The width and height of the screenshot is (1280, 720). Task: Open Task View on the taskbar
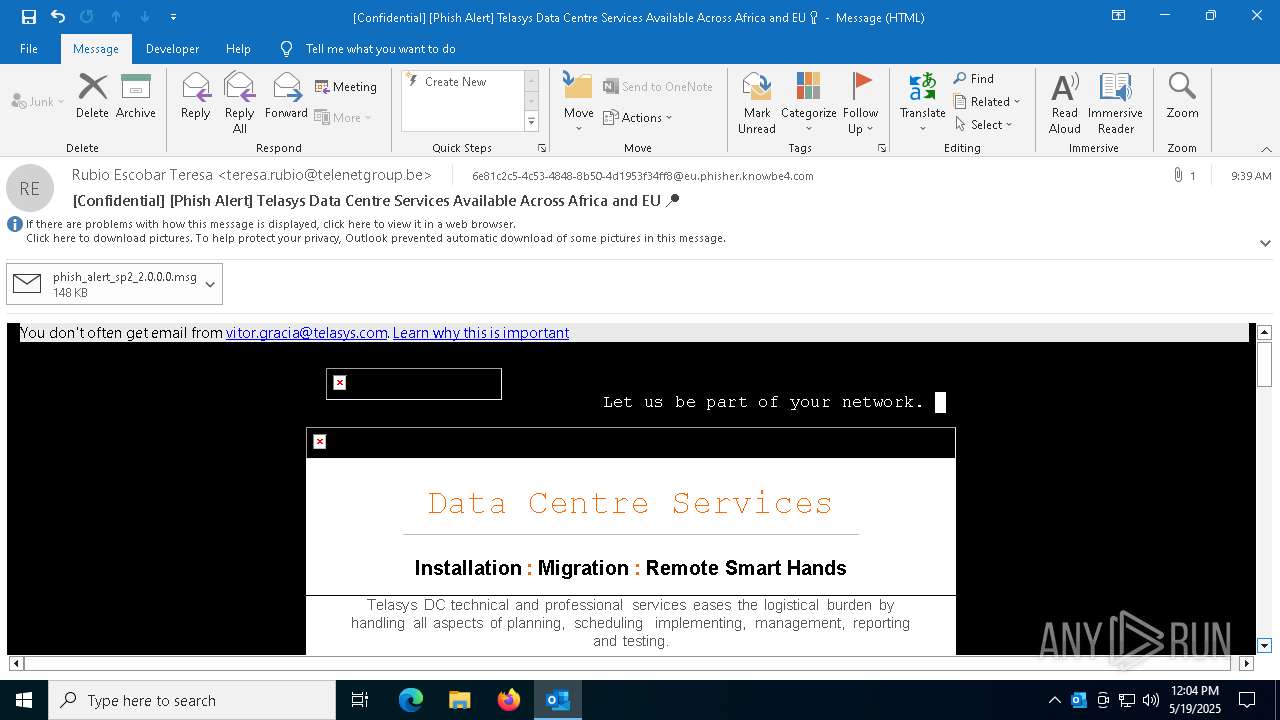pyautogui.click(x=360, y=700)
